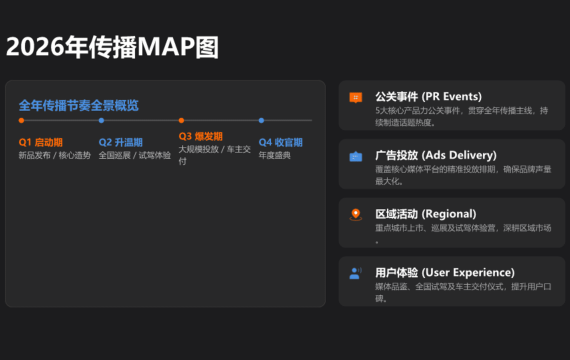Image resolution: width=570 pixels, height=360 pixels.
Task: Select the Q2 blue timeline dot
Action: 101,120
